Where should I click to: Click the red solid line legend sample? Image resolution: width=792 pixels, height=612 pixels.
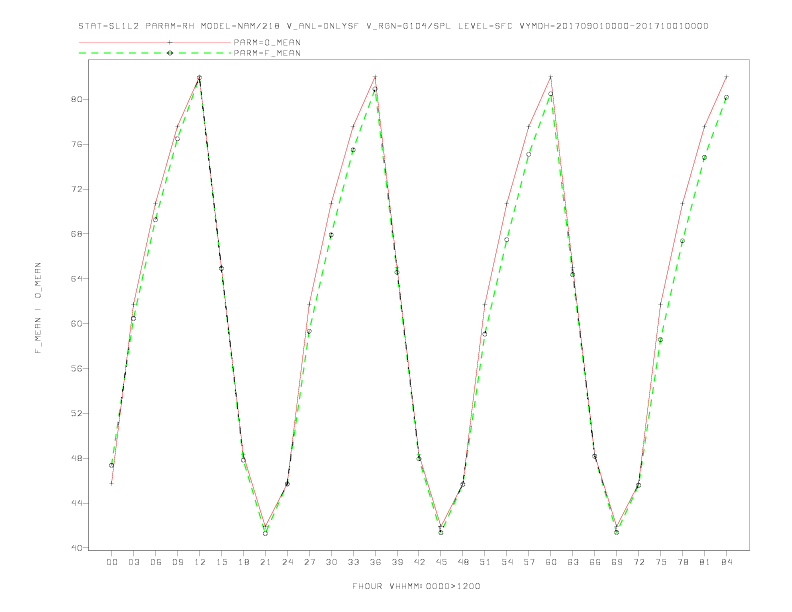pyautogui.click(x=155, y=42)
